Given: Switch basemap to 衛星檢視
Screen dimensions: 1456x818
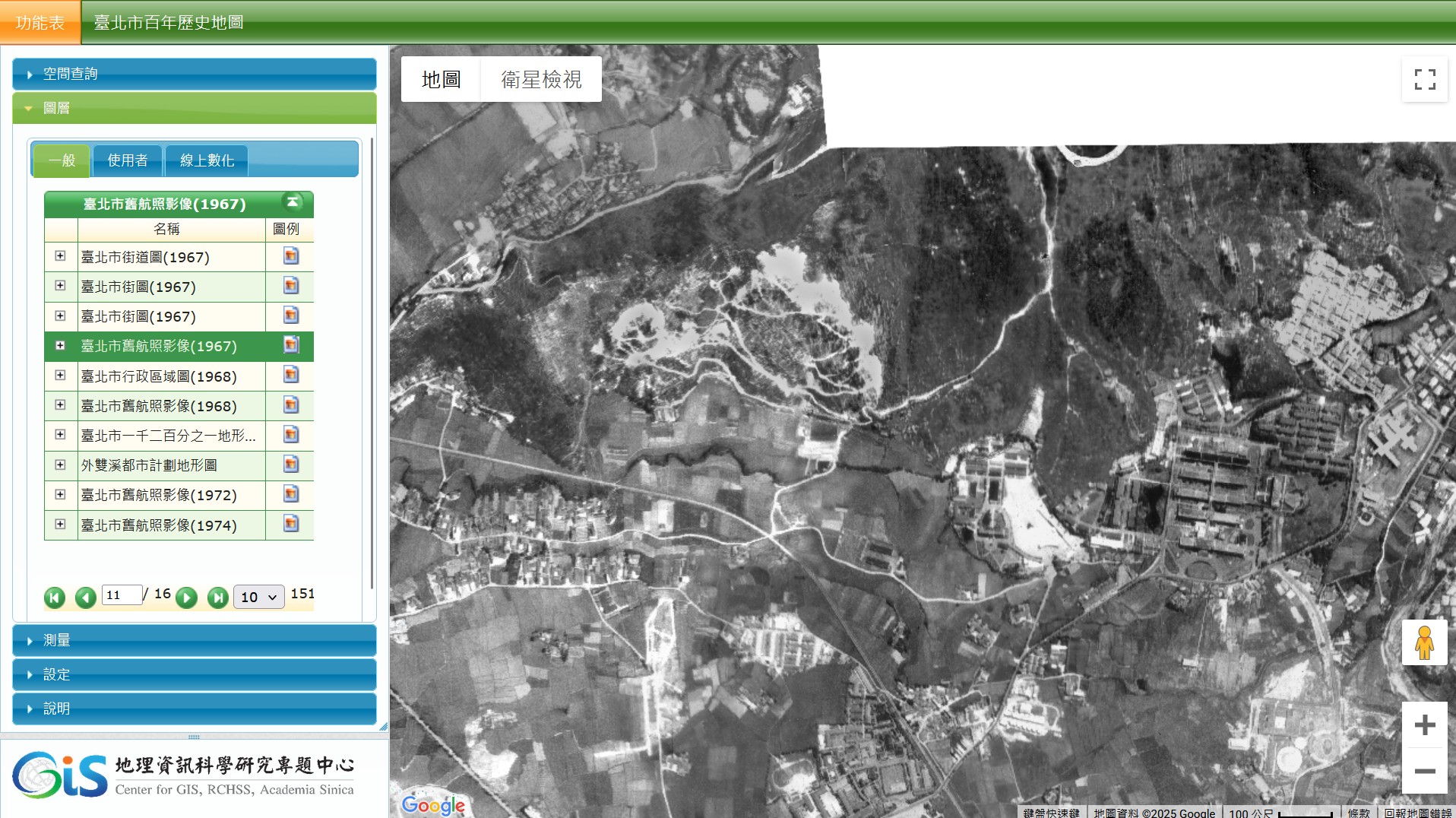Looking at the screenshot, I should tap(541, 79).
